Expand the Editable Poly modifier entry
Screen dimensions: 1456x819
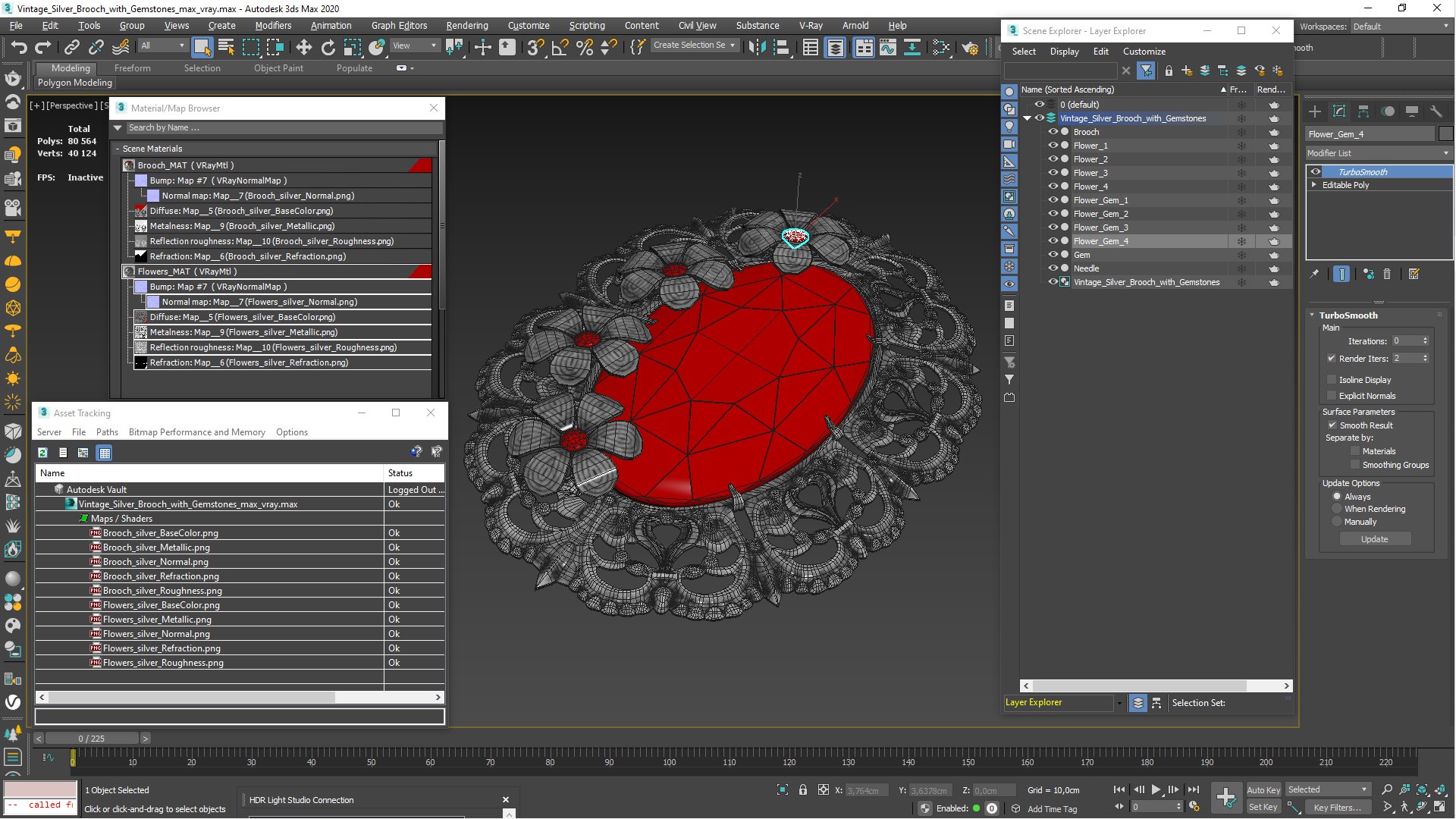[x=1314, y=184]
